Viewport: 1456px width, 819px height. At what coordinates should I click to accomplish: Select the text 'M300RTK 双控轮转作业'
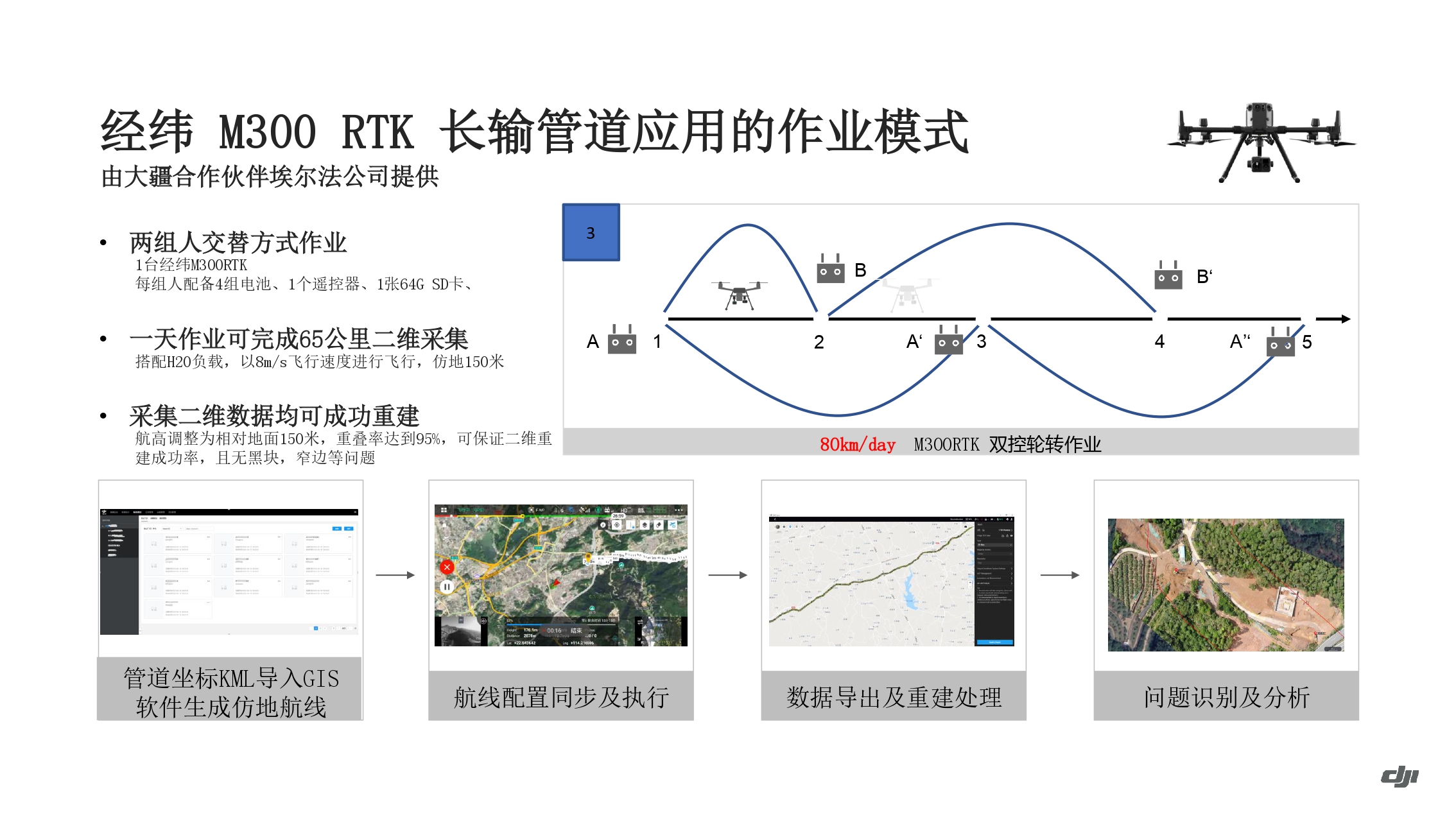[x=1008, y=444]
